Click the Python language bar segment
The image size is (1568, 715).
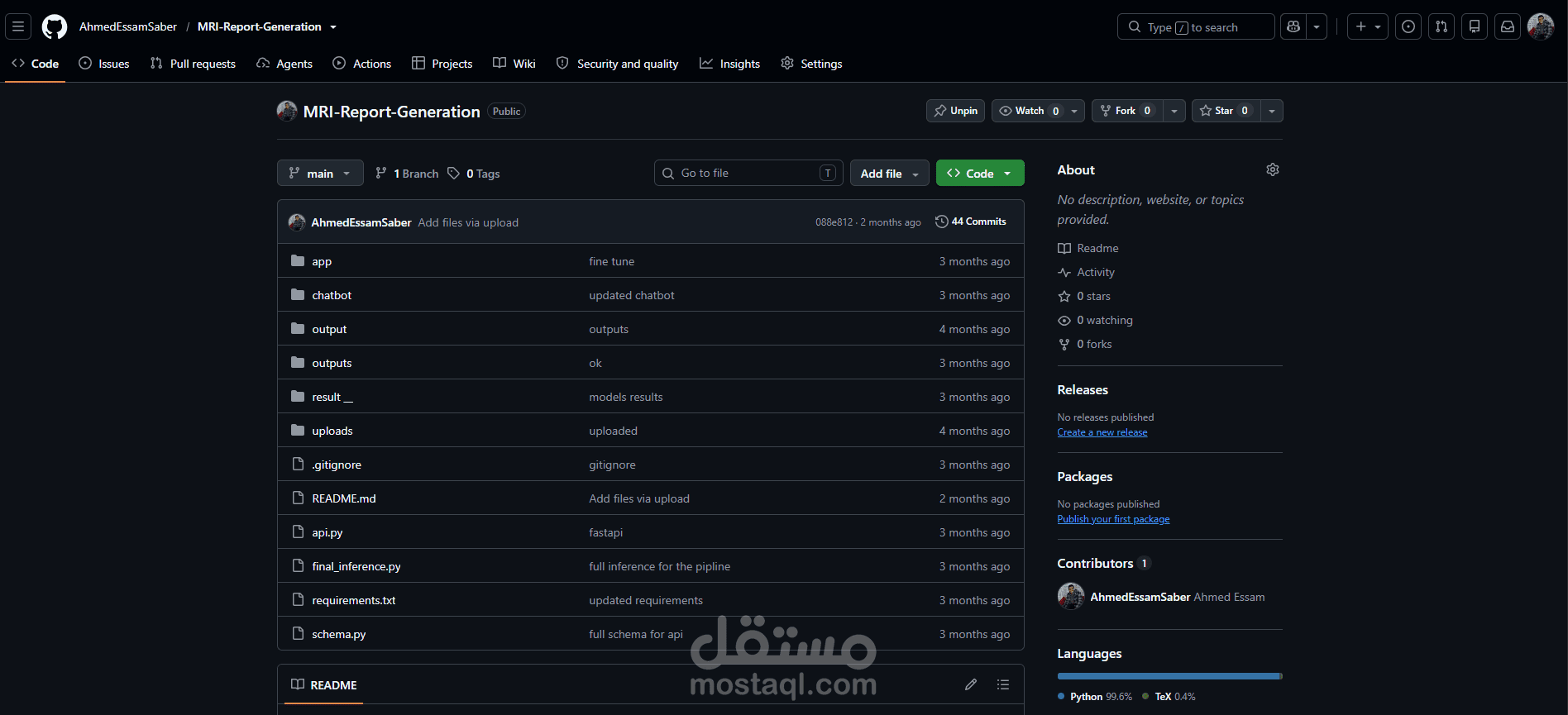pyautogui.click(x=1169, y=676)
